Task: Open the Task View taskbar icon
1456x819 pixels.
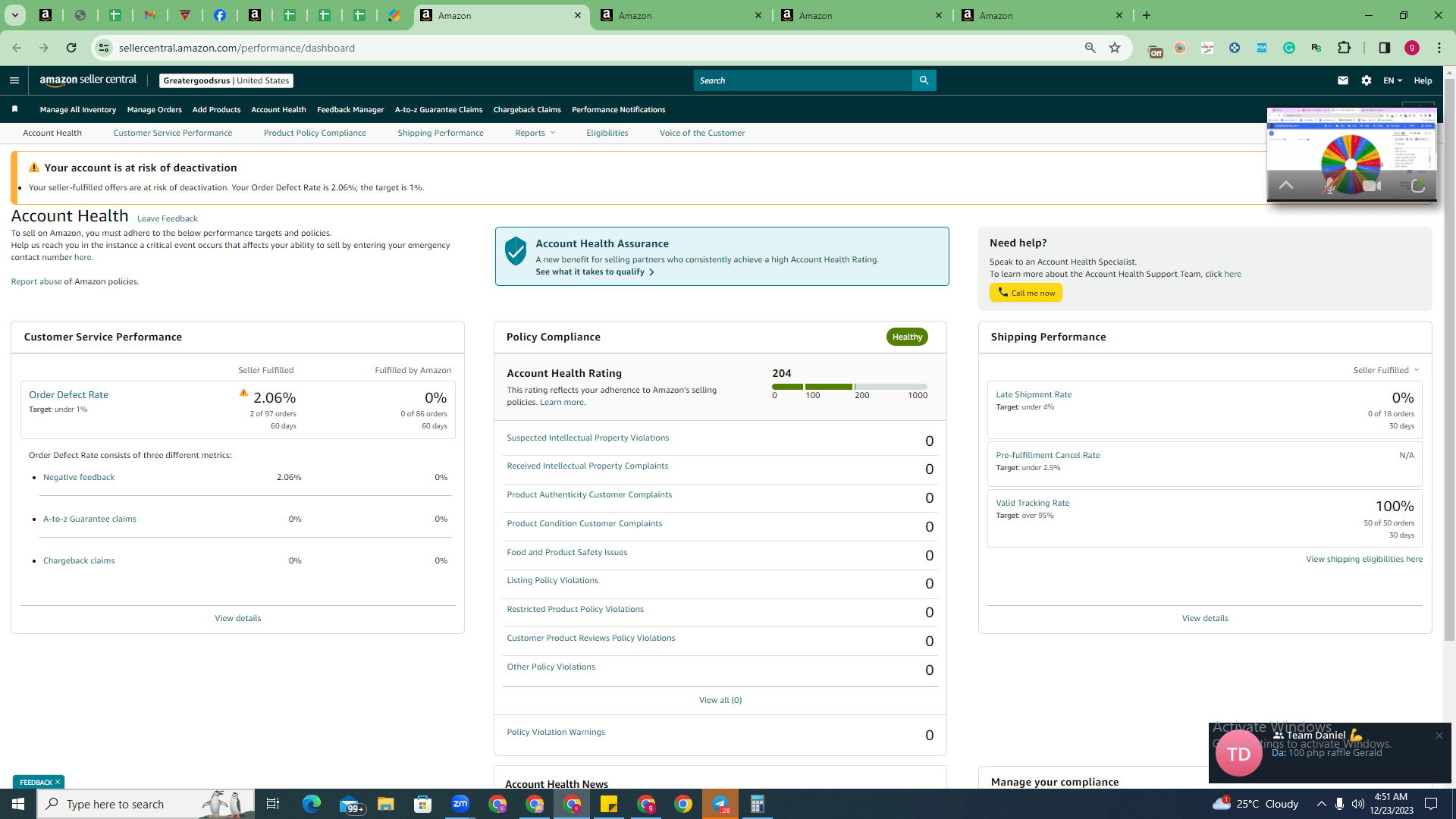Action: click(x=273, y=804)
